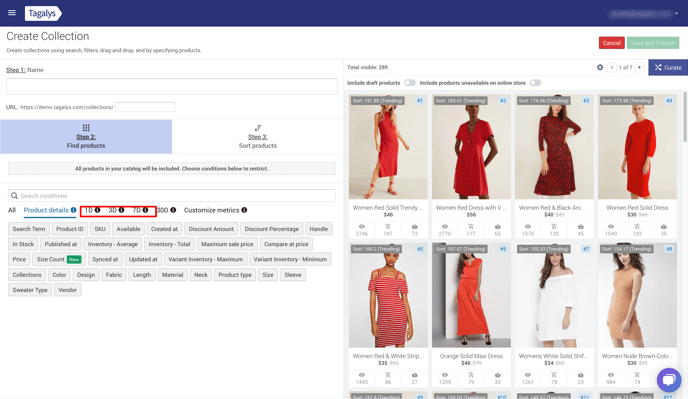Select the Product details tab
Screen dimensions: 688x399
pos(46,210)
